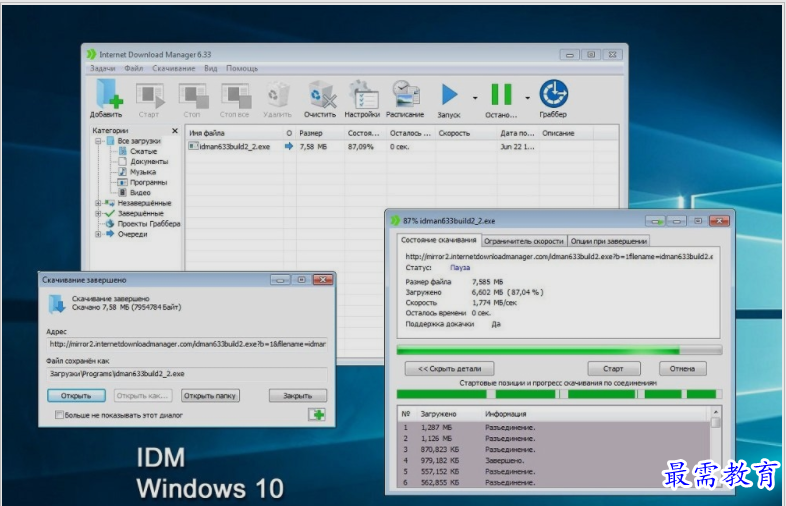Select the Документы category
This screenshot has height=506, width=786.
click(149, 161)
